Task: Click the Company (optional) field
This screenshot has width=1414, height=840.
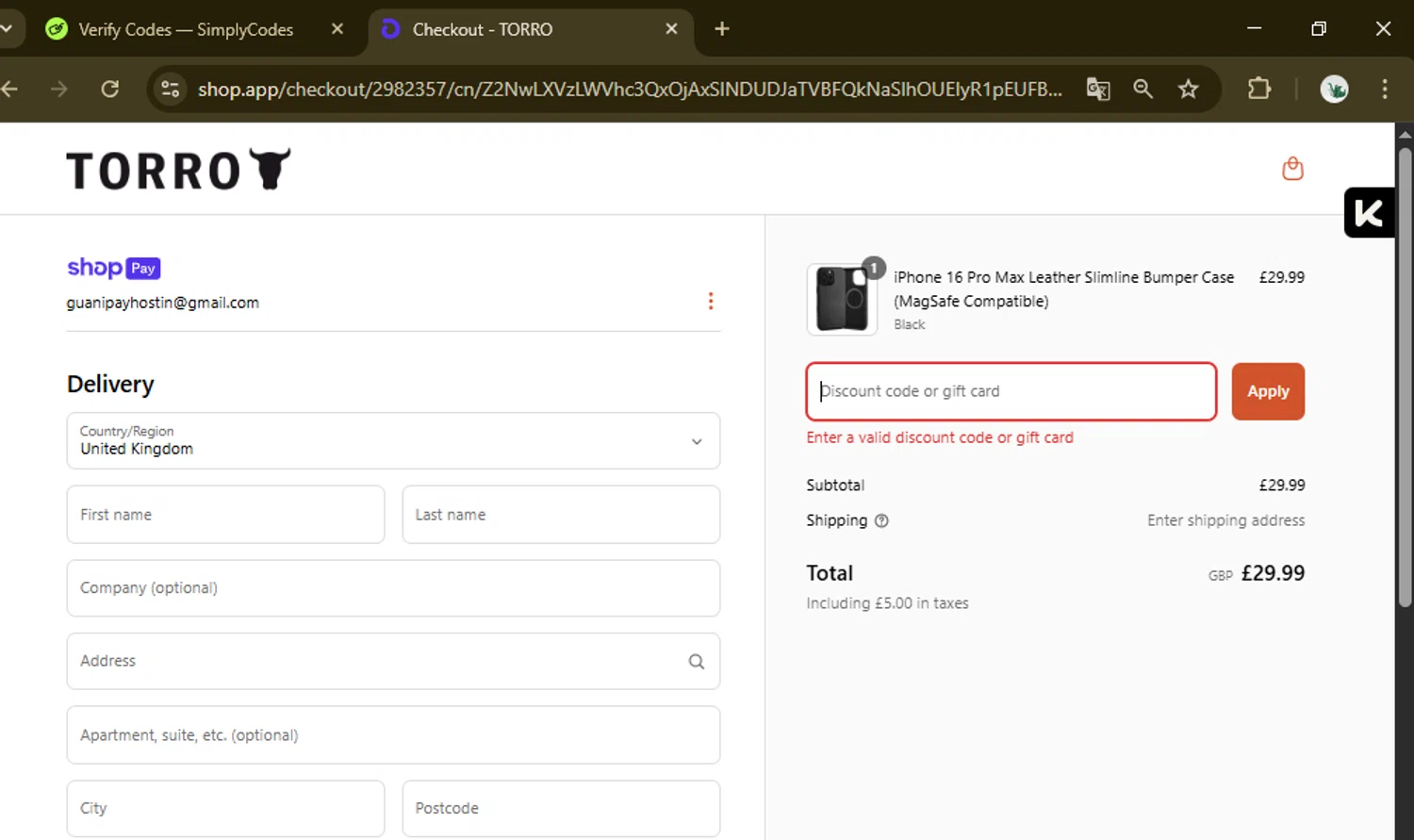Action: [393, 588]
